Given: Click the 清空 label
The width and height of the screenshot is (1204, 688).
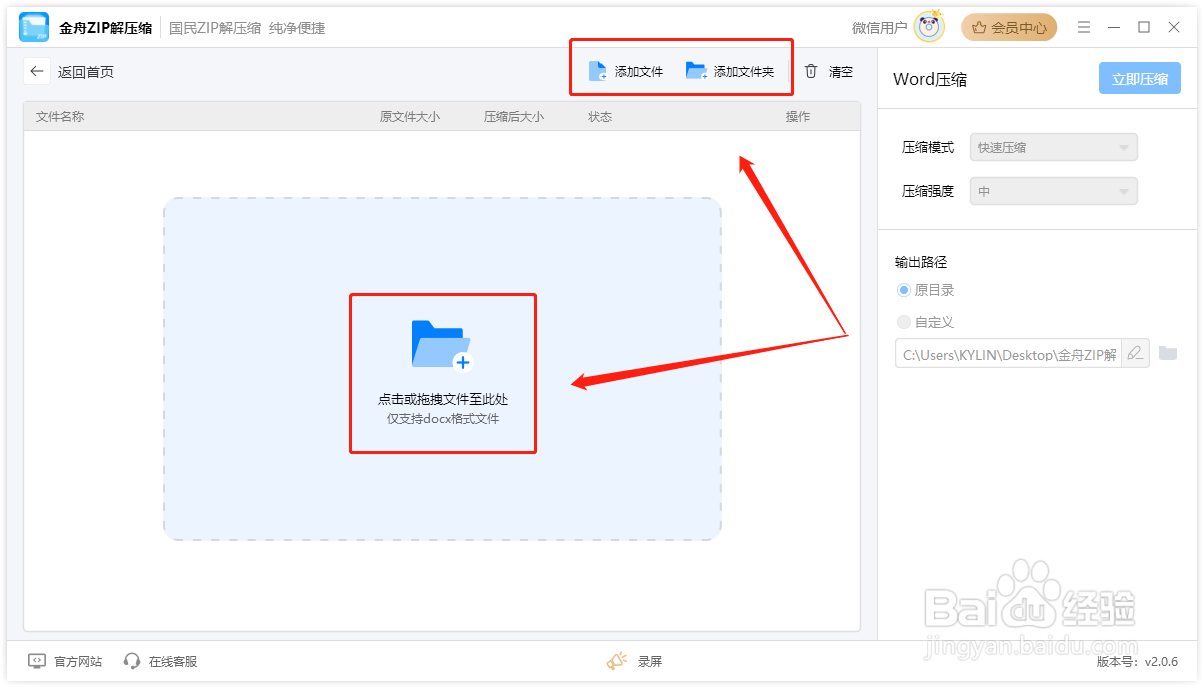Looking at the screenshot, I should 841,71.
